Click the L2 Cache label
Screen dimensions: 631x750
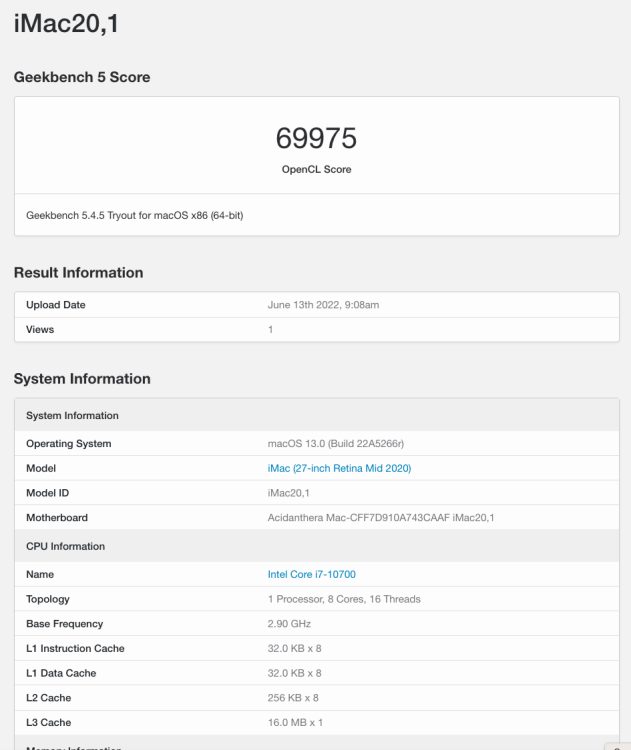pyautogui.click(x=48, y=698)
